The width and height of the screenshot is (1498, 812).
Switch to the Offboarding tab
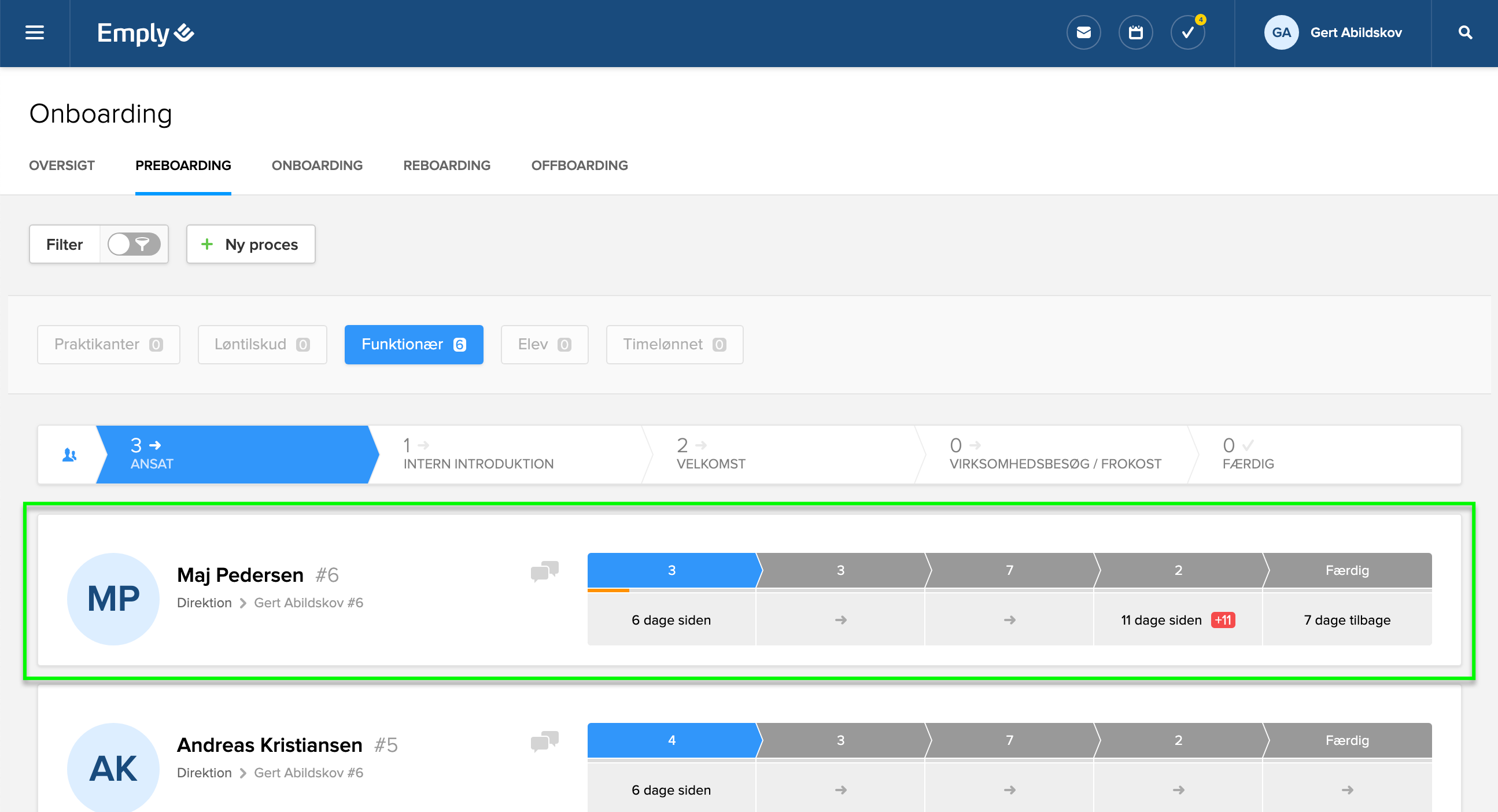pyautogui.click(x=579, y=166)
